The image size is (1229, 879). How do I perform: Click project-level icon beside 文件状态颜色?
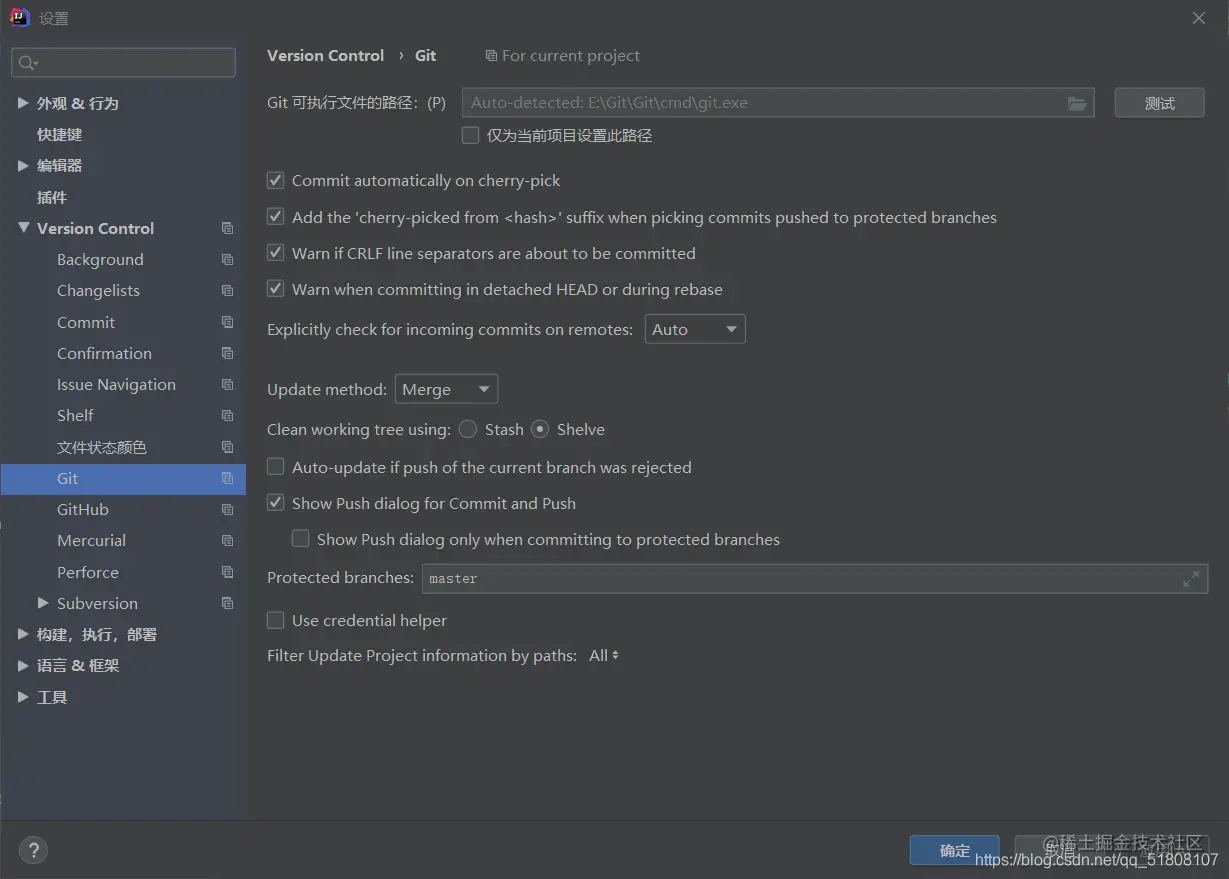(227, 447)
